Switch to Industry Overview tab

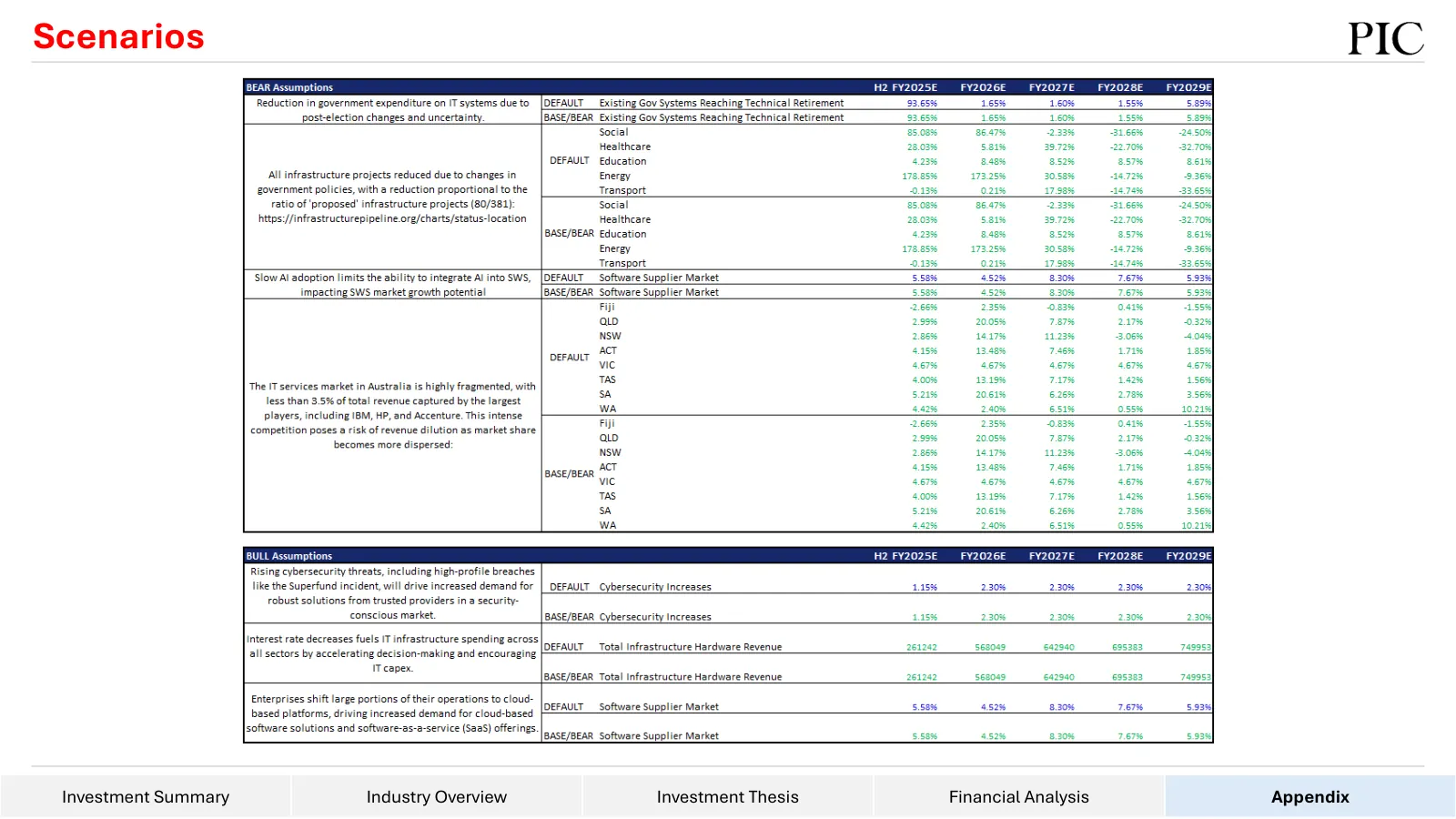point(437,796)
